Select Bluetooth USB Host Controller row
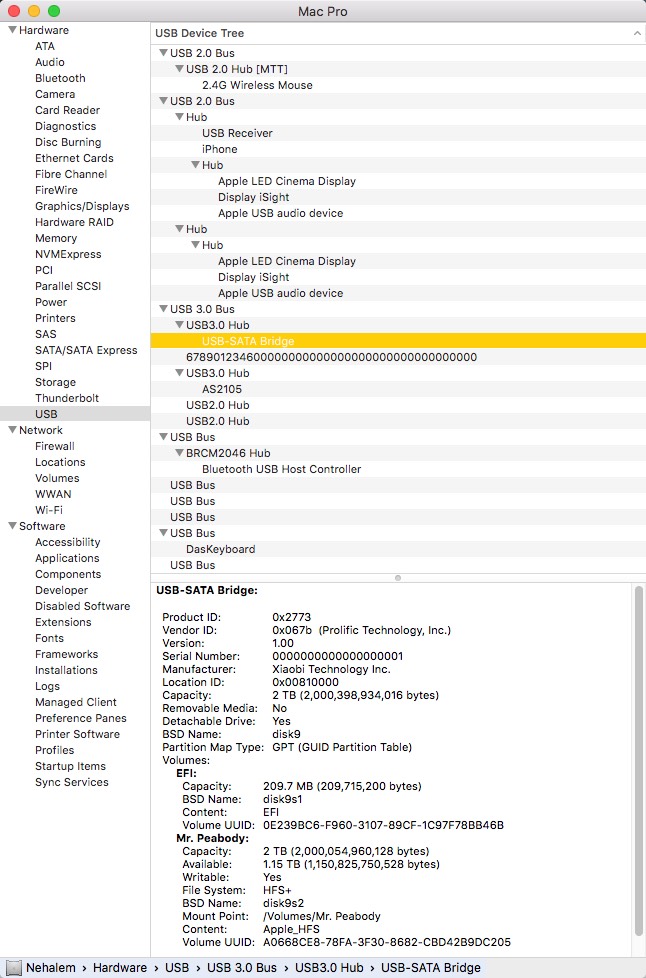 click(x=398, y=469)
